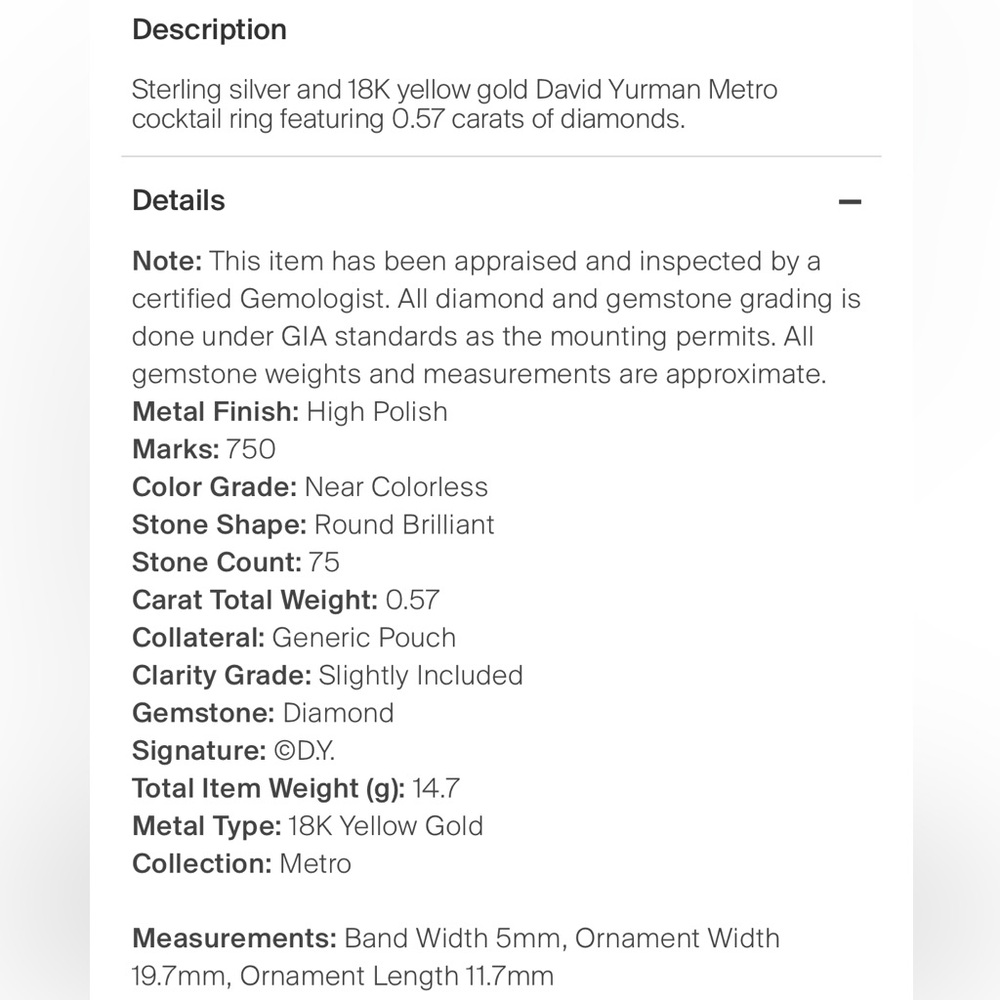Screen dimensions: 1000x1000
Task: Click the Metal Finish High Polish line
Action: [290, 412]
